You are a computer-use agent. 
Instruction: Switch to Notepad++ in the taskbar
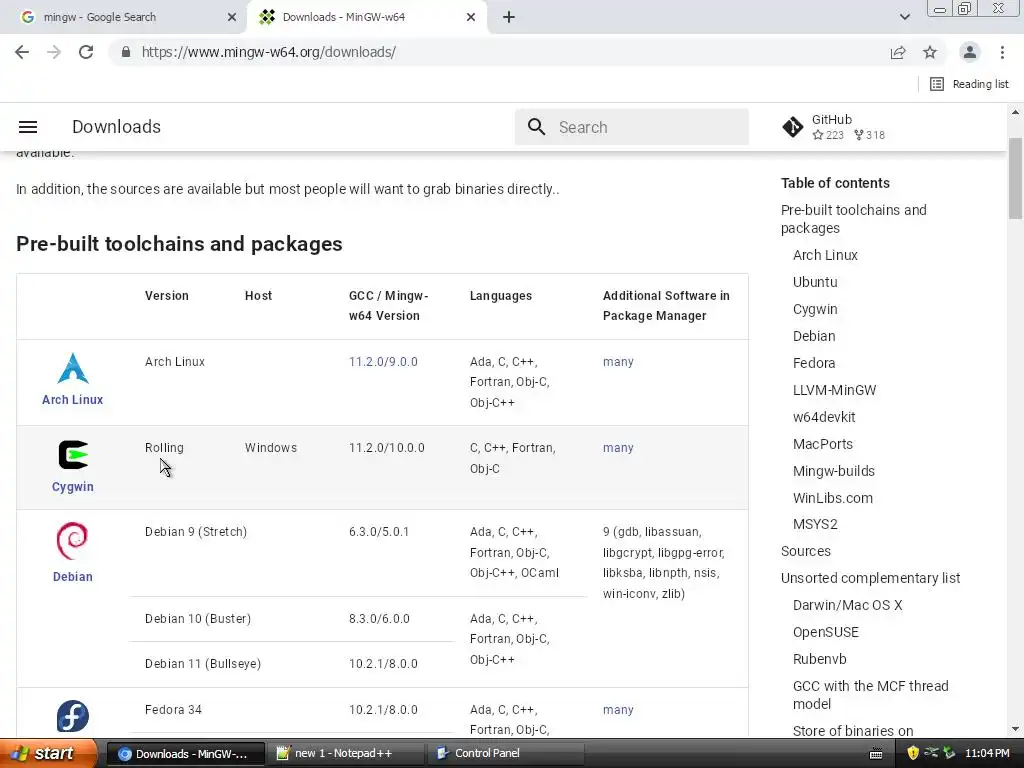click(x=345, y=754)
